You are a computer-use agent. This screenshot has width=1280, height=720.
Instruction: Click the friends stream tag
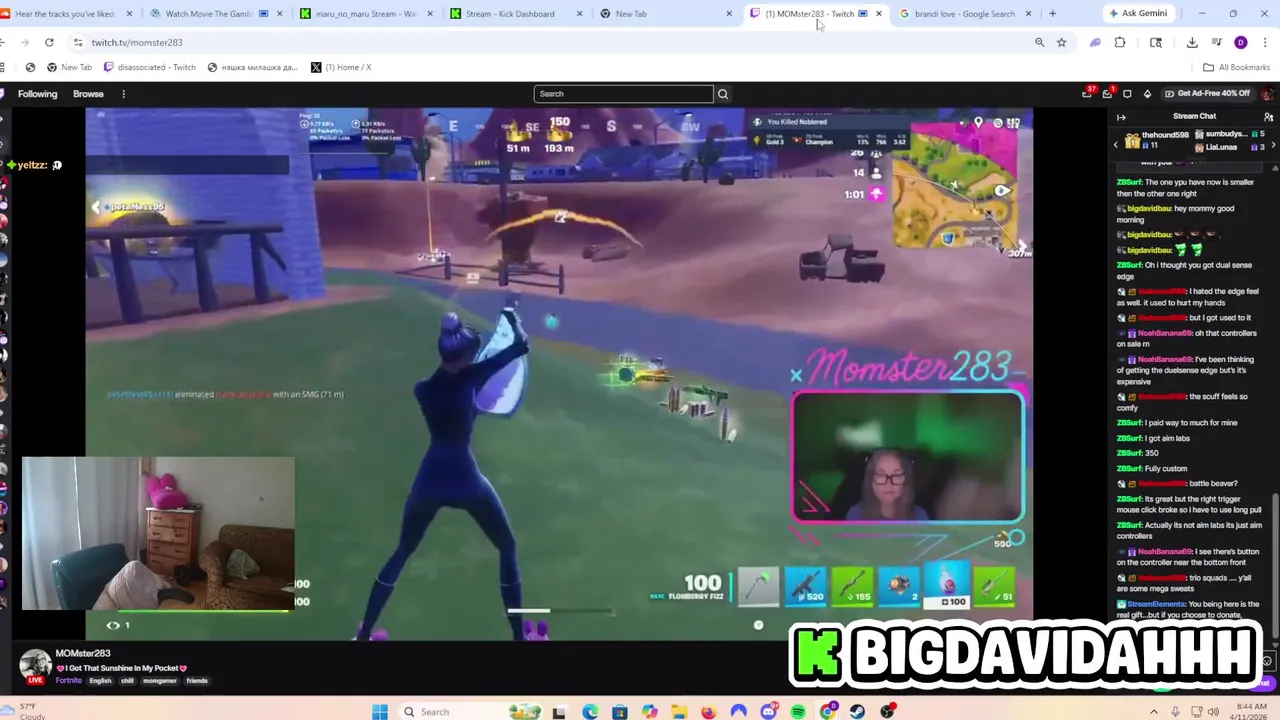(x=196, y=681)
